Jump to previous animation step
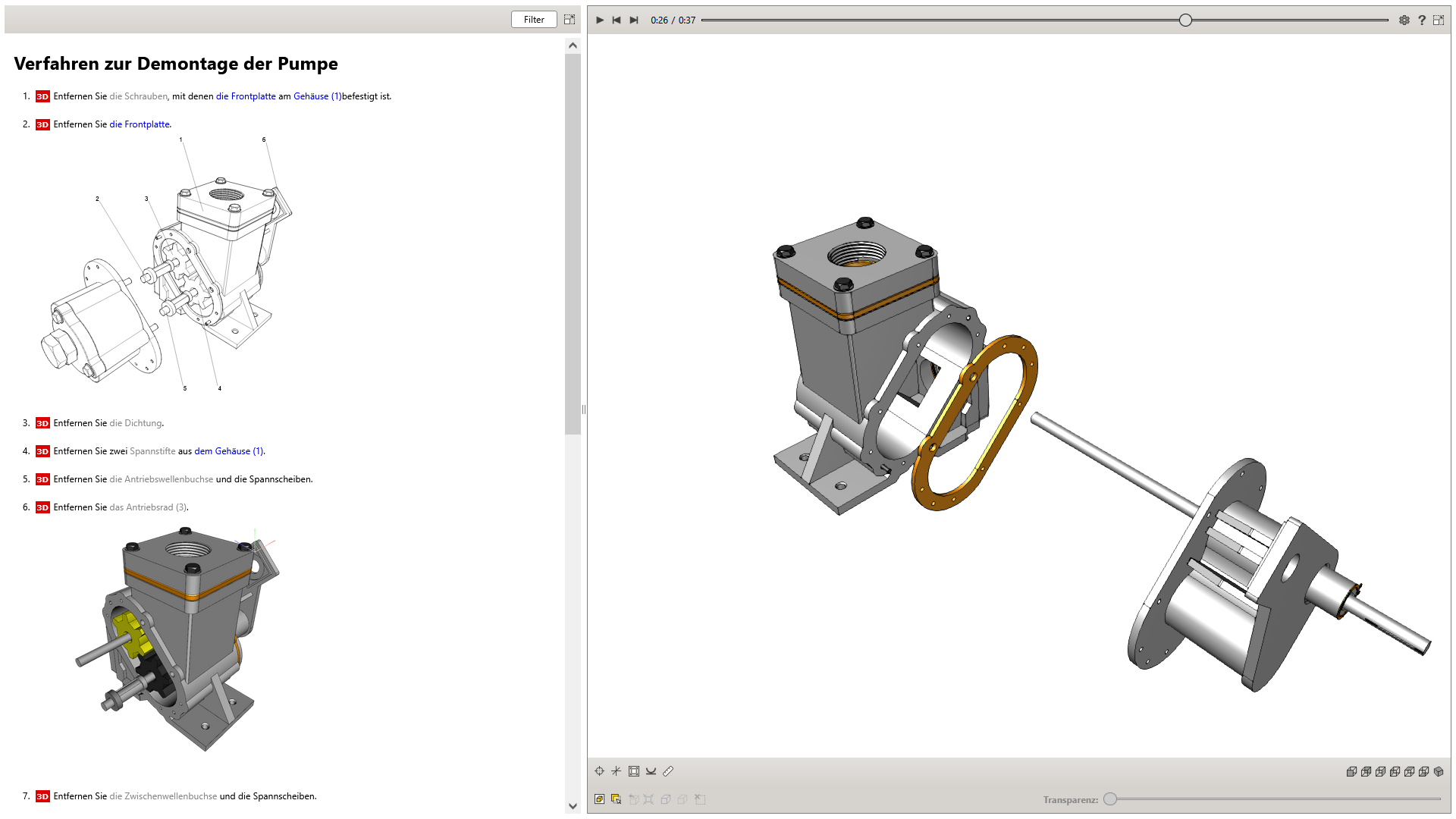The width and height of the screenshot is (1456, 819). (x=617, y=20)
